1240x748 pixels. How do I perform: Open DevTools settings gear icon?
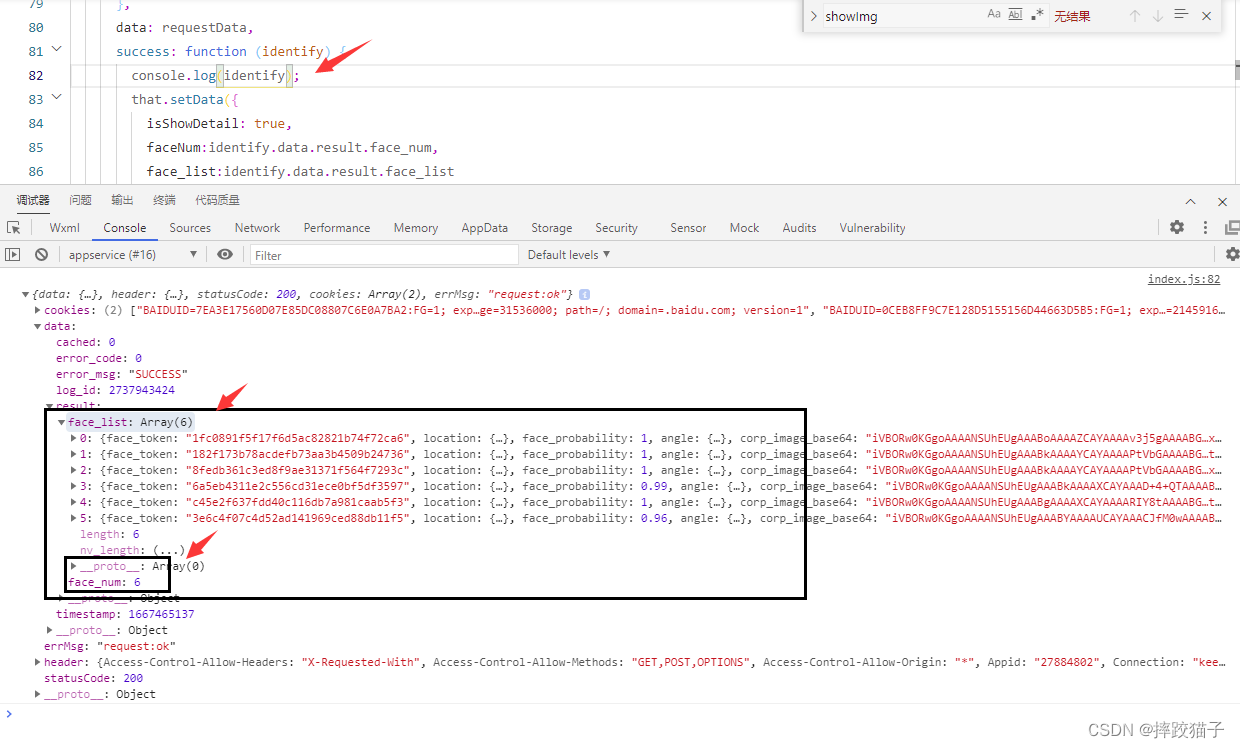1177,228
